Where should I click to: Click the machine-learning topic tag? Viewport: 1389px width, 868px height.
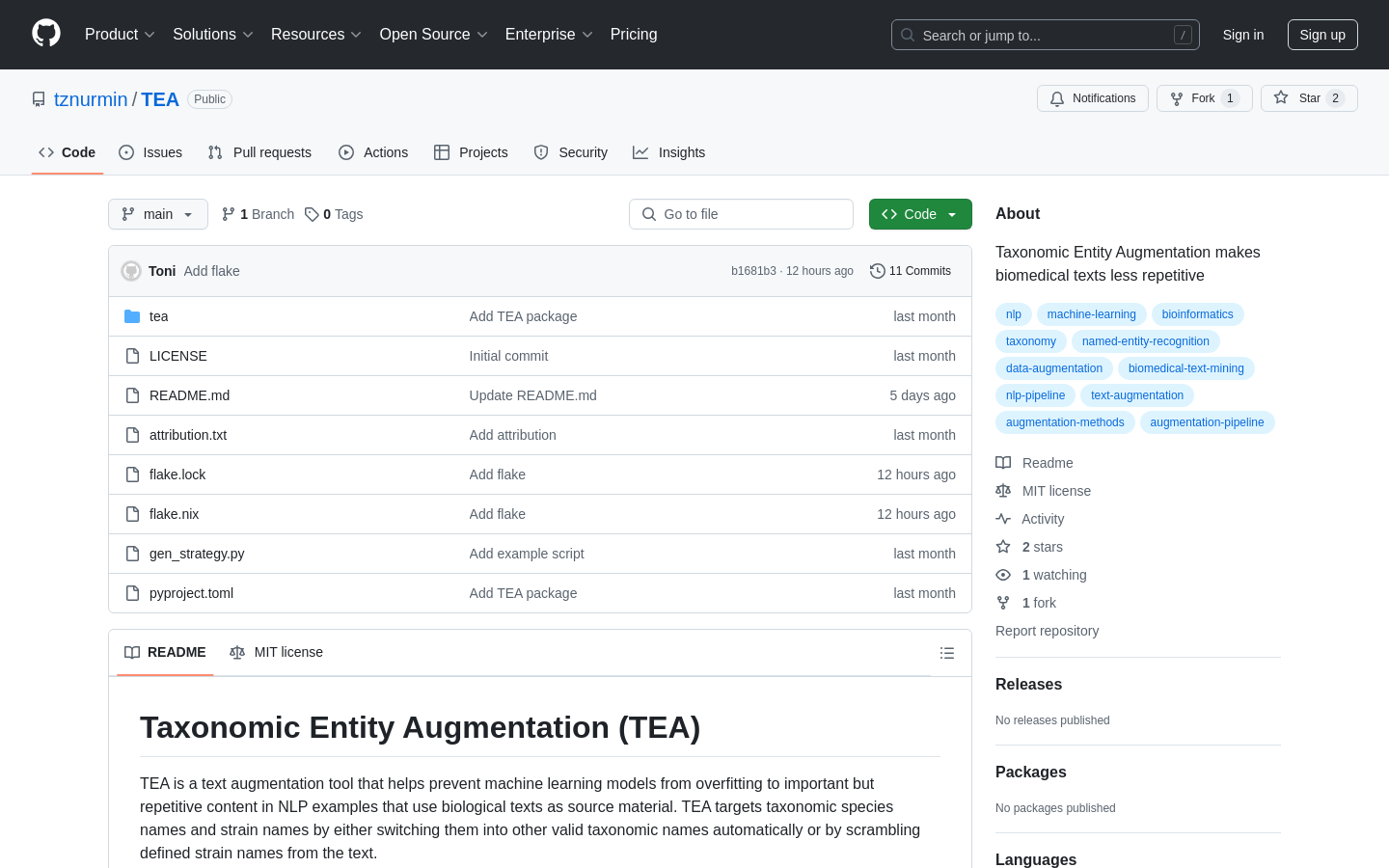[1092, 314]
